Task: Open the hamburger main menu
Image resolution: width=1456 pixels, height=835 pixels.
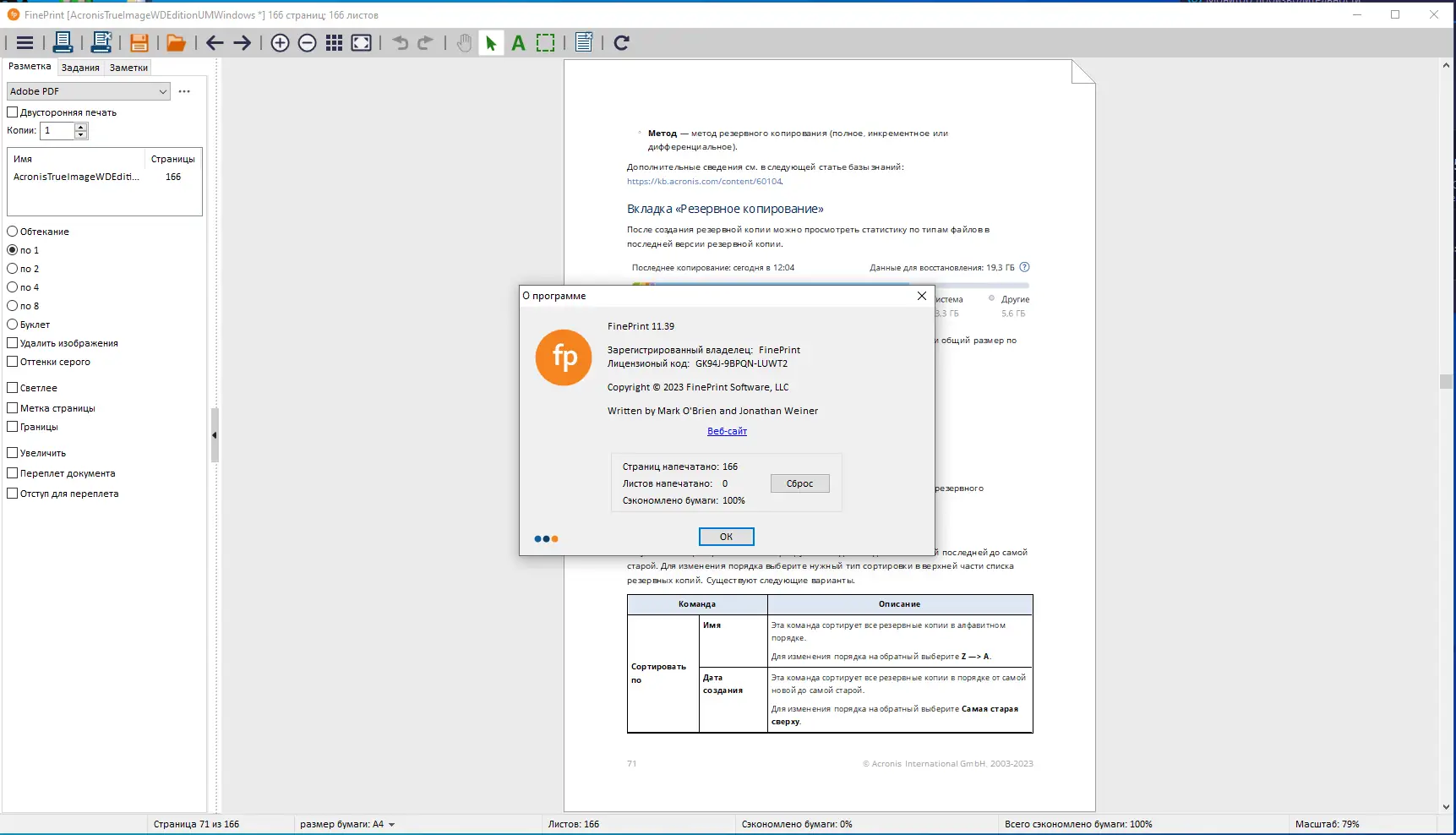Action: pos(25,43)
